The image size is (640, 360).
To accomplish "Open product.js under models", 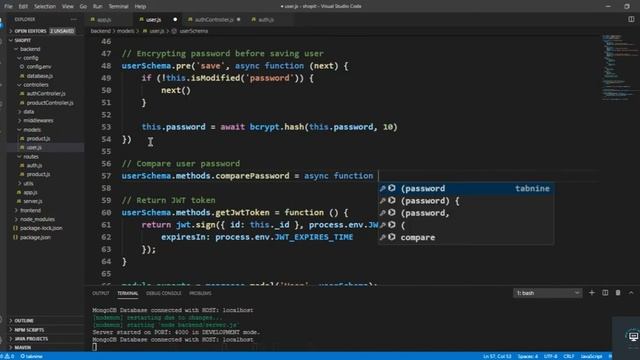I will (x=38, y=138).
